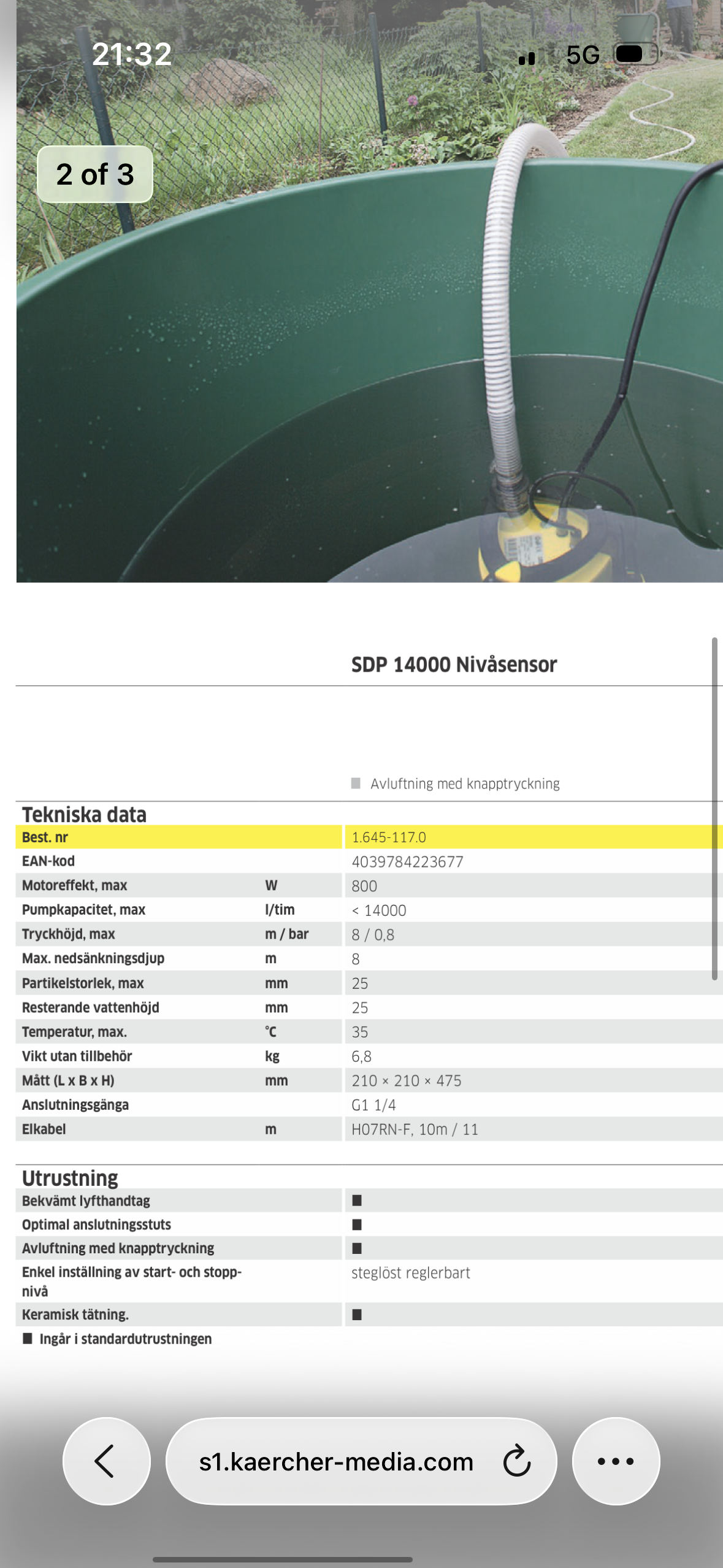Reload the page with the refresh icon
The width and height of the screenshot is (723, 1568).
(516, 1461)
